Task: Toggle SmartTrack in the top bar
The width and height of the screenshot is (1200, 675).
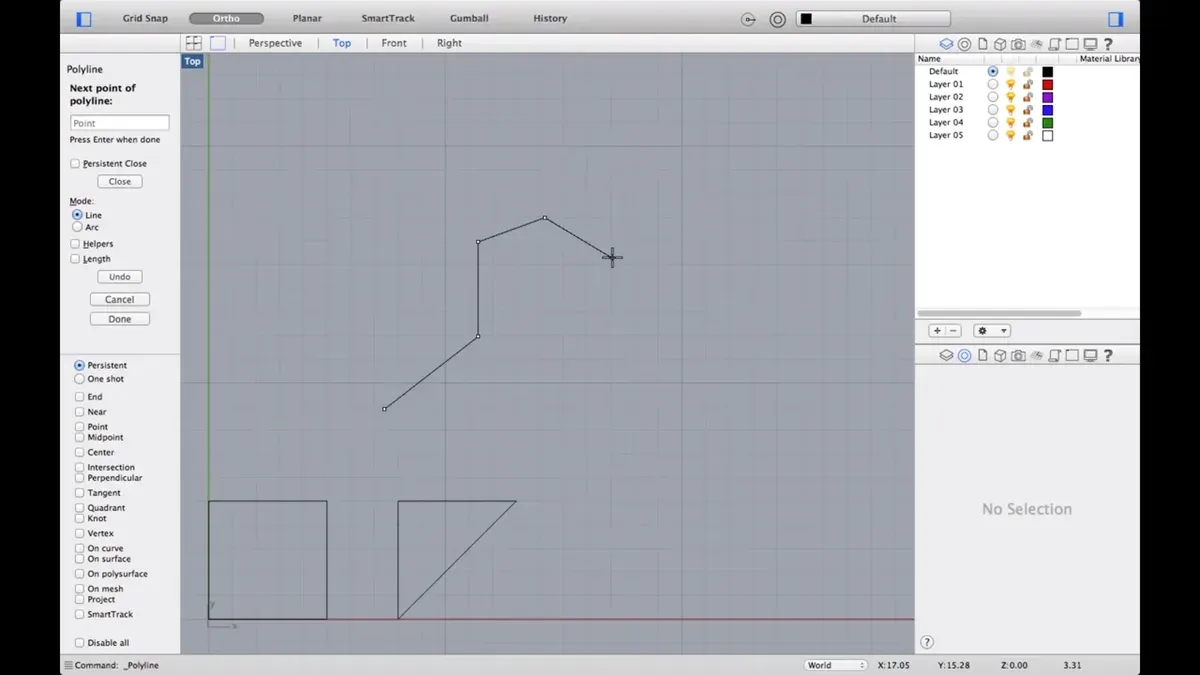Action: pos(388,19)
